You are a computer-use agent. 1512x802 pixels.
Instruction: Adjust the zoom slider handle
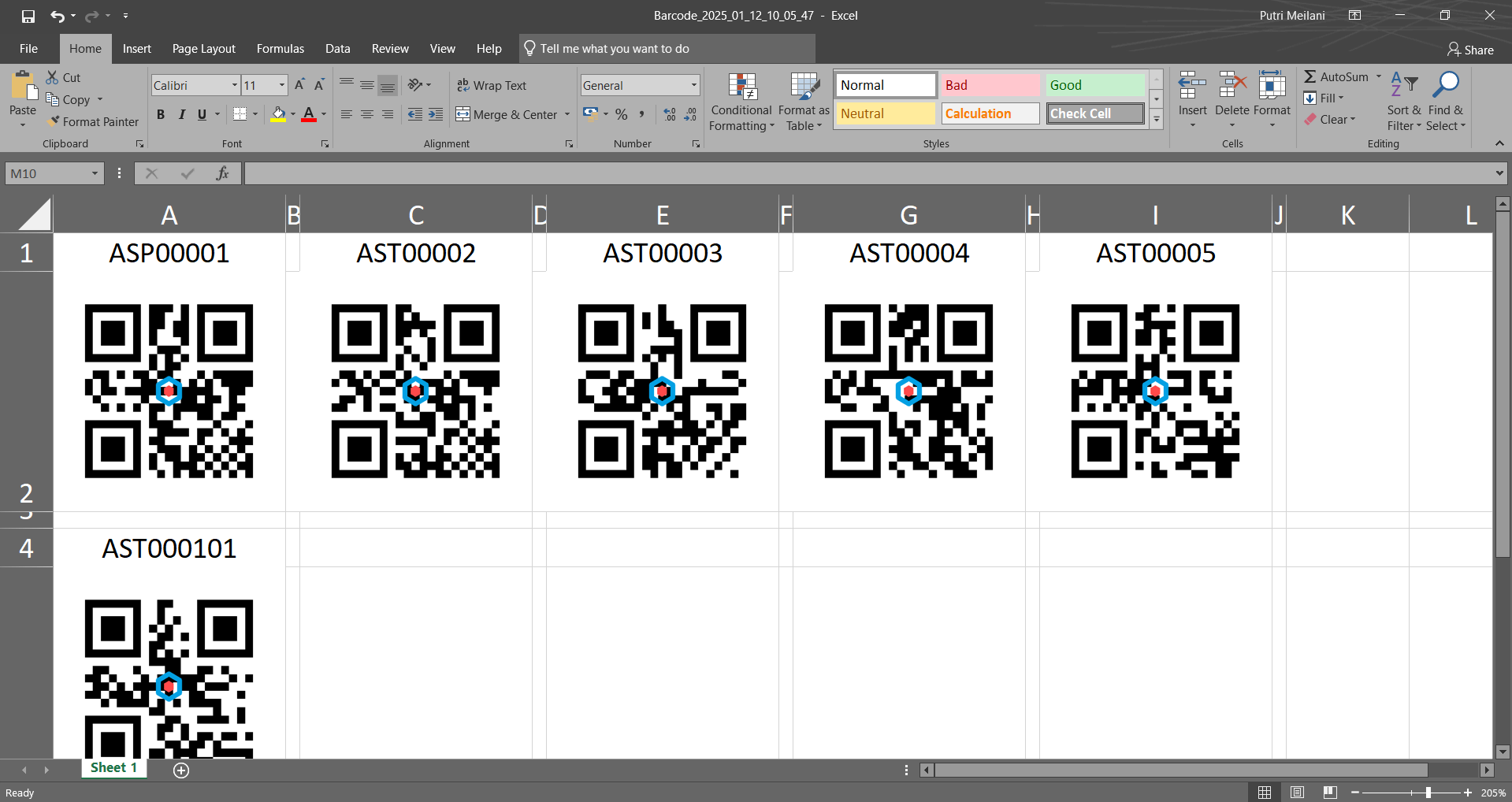(x=1428, y=793)
